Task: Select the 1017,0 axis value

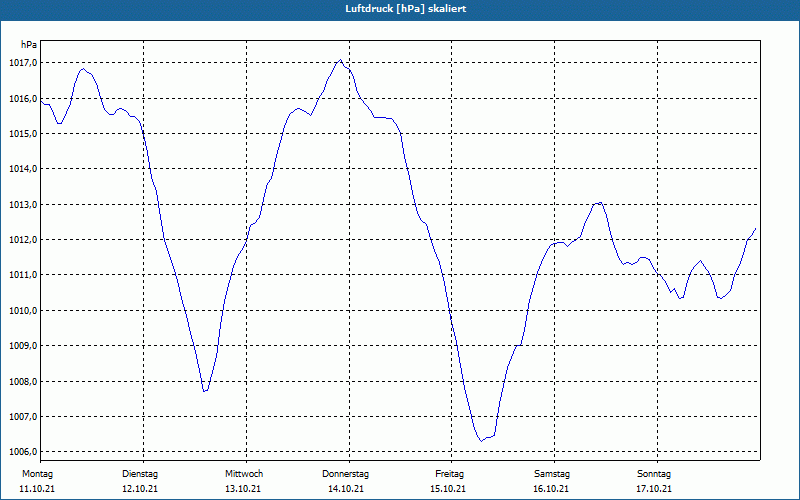Action: coord(23,63)
